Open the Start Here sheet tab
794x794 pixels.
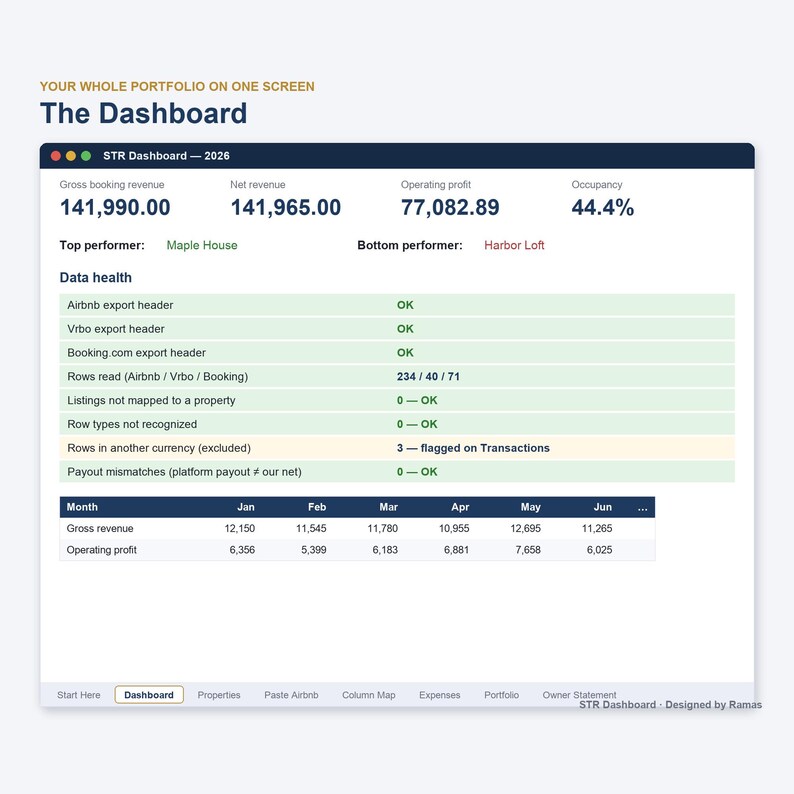[x=78, y=695]
